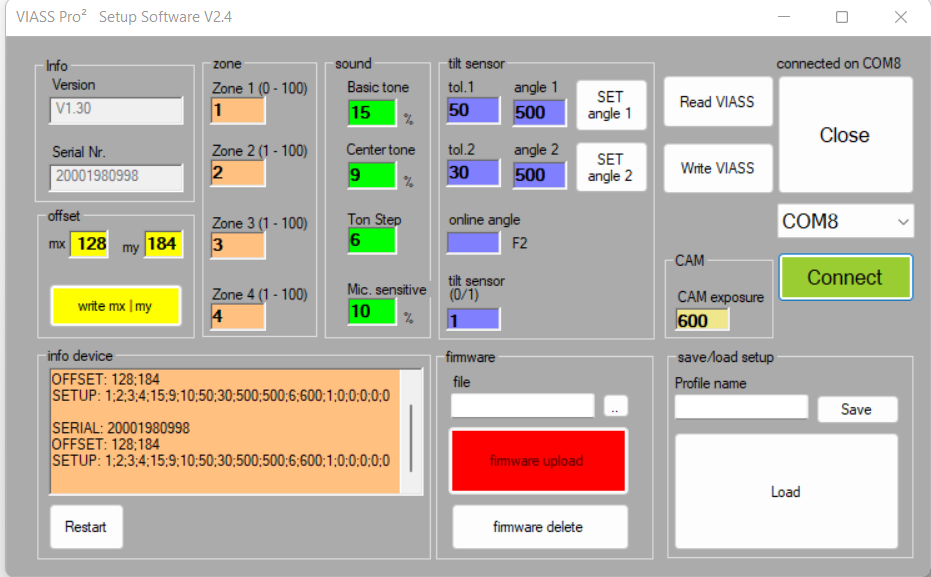Click the yellow write mx | my button
Screen dimensions: 931x577
(x=116, y=306)
